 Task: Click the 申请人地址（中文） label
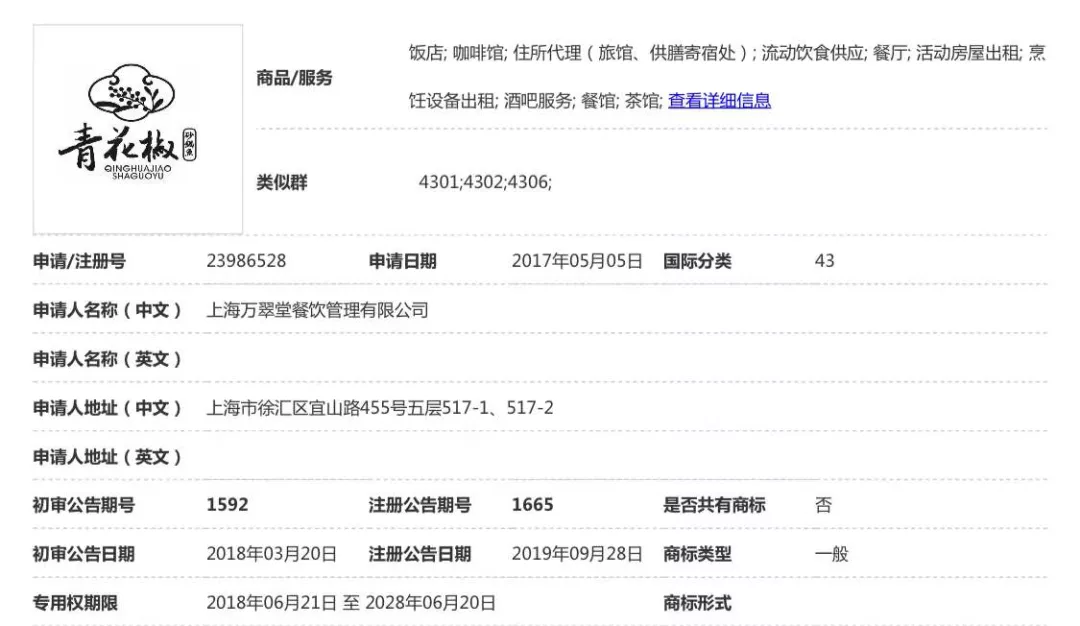click(107, 408)
